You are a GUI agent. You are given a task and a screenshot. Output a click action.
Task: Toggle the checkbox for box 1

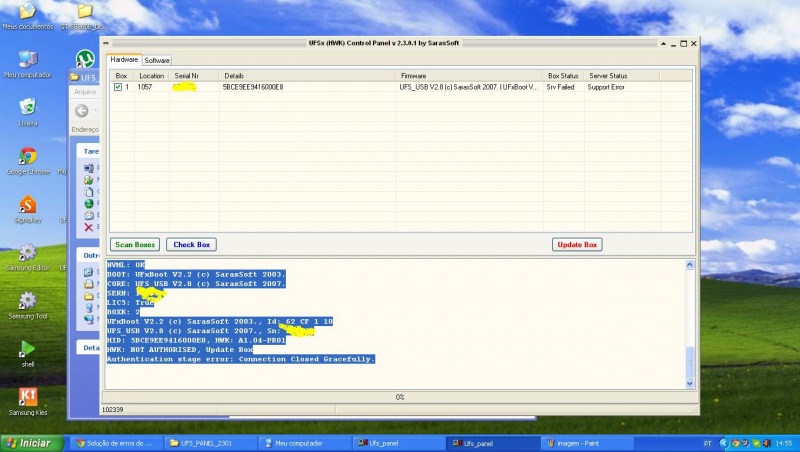click(118, 87)
